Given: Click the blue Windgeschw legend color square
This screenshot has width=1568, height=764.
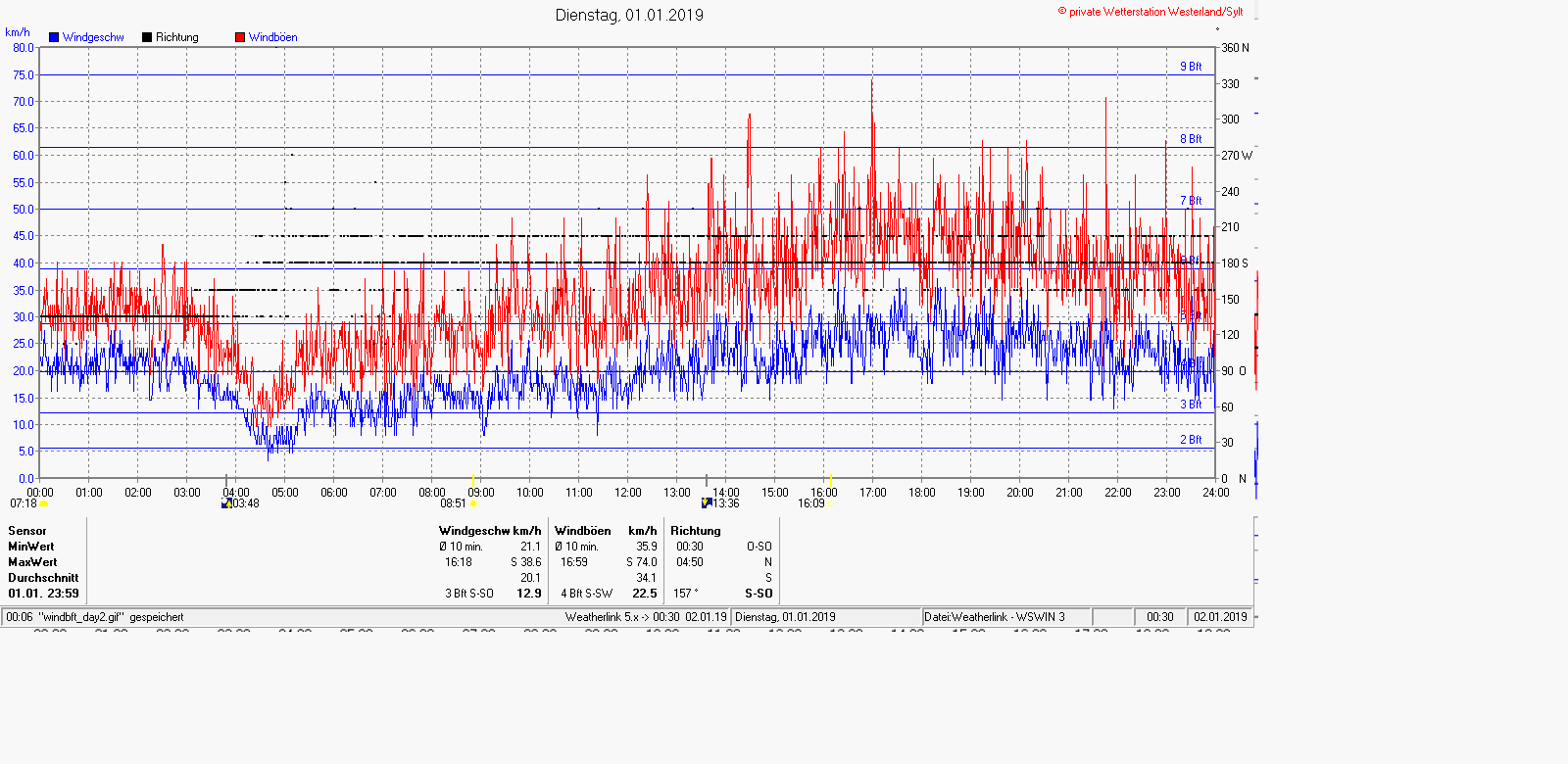Looking at the screenshot, I should click(x=54, y=37).
